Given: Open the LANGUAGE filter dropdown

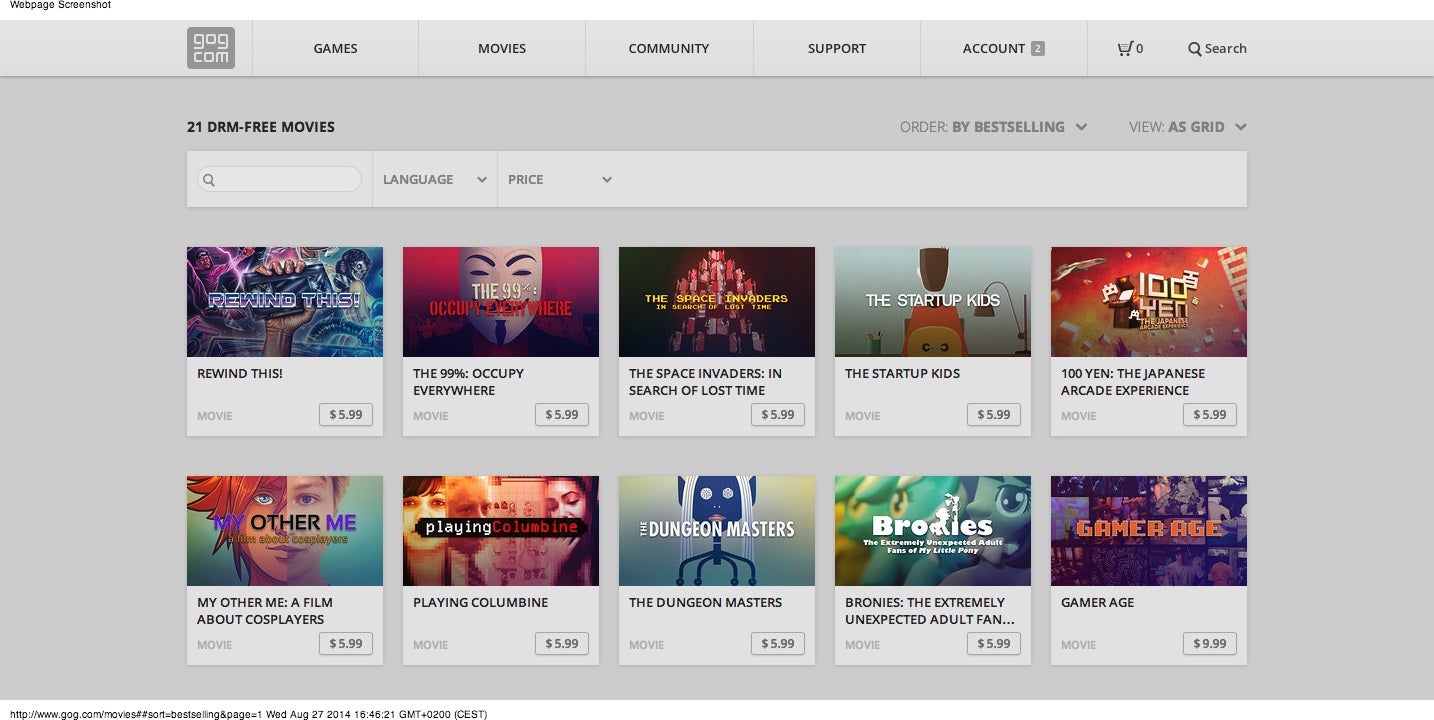Looking at the screenshot, I should pos(435,179).
